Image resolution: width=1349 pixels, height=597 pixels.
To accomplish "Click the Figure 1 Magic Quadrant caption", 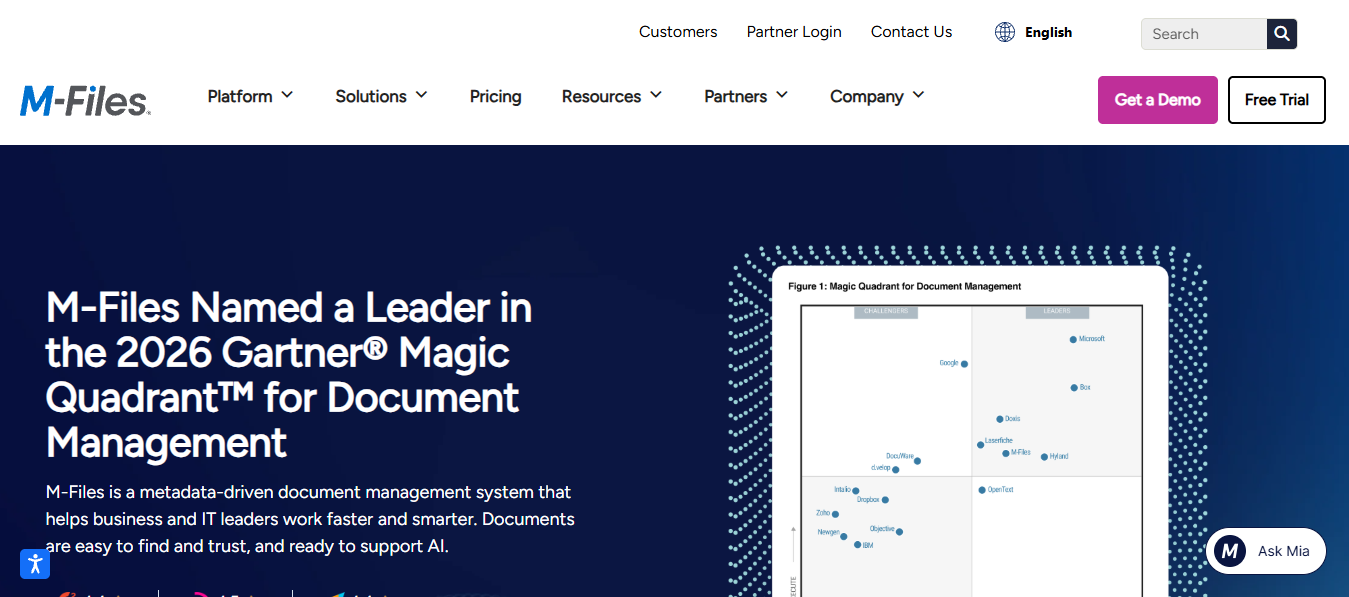I will 905,286.
